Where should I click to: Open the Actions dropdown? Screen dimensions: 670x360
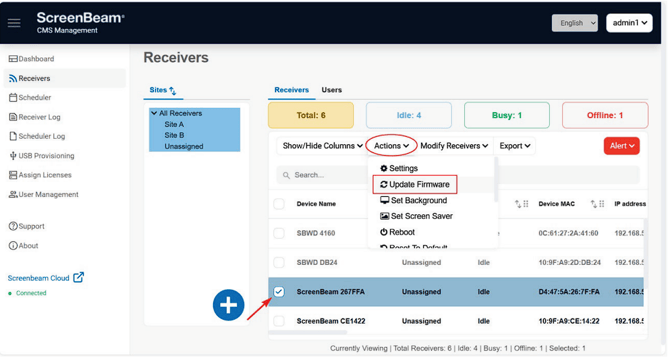pos(391,146)
